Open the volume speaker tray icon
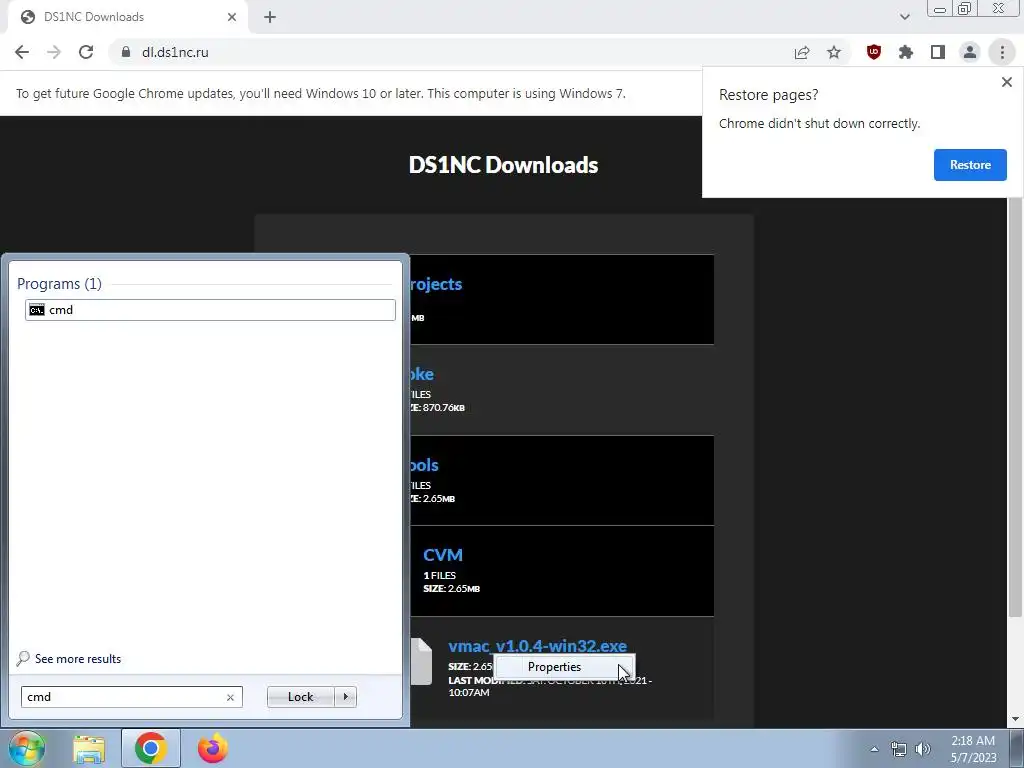The height and width of the screenshot is (768, 1024). click(x=922, y=749)
